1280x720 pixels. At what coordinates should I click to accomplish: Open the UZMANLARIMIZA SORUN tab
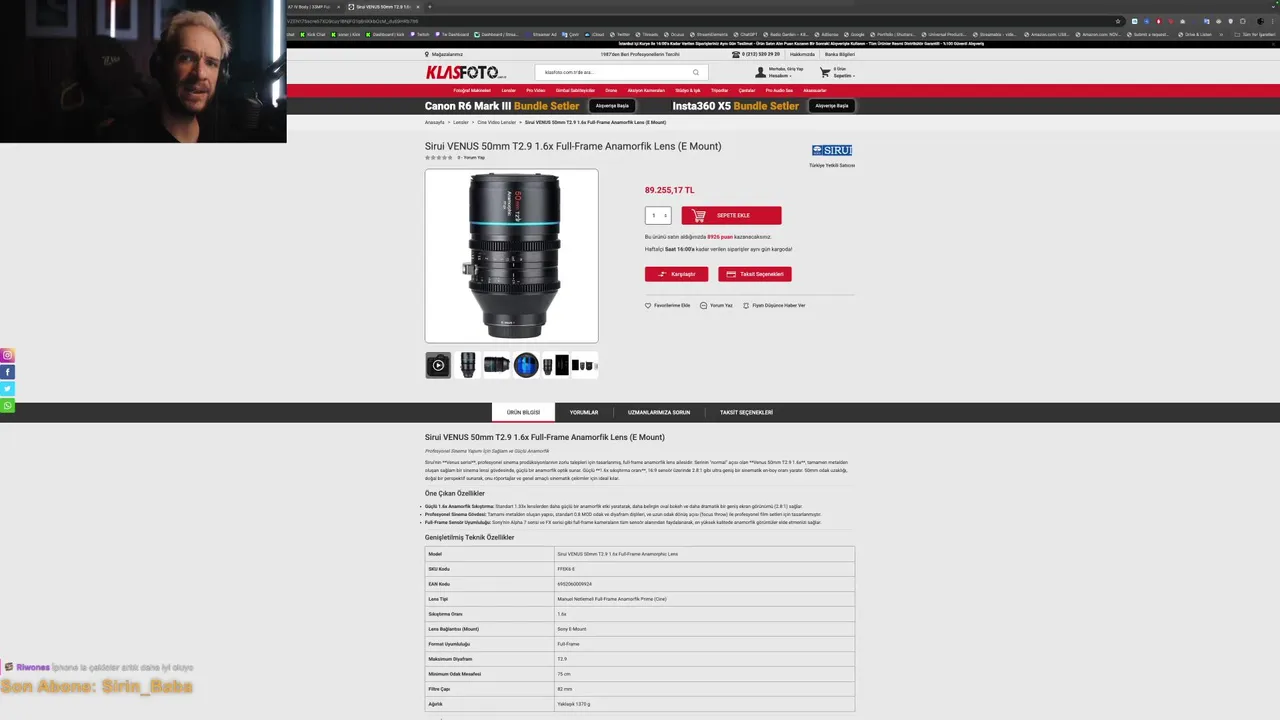click(x=659, y=412)
